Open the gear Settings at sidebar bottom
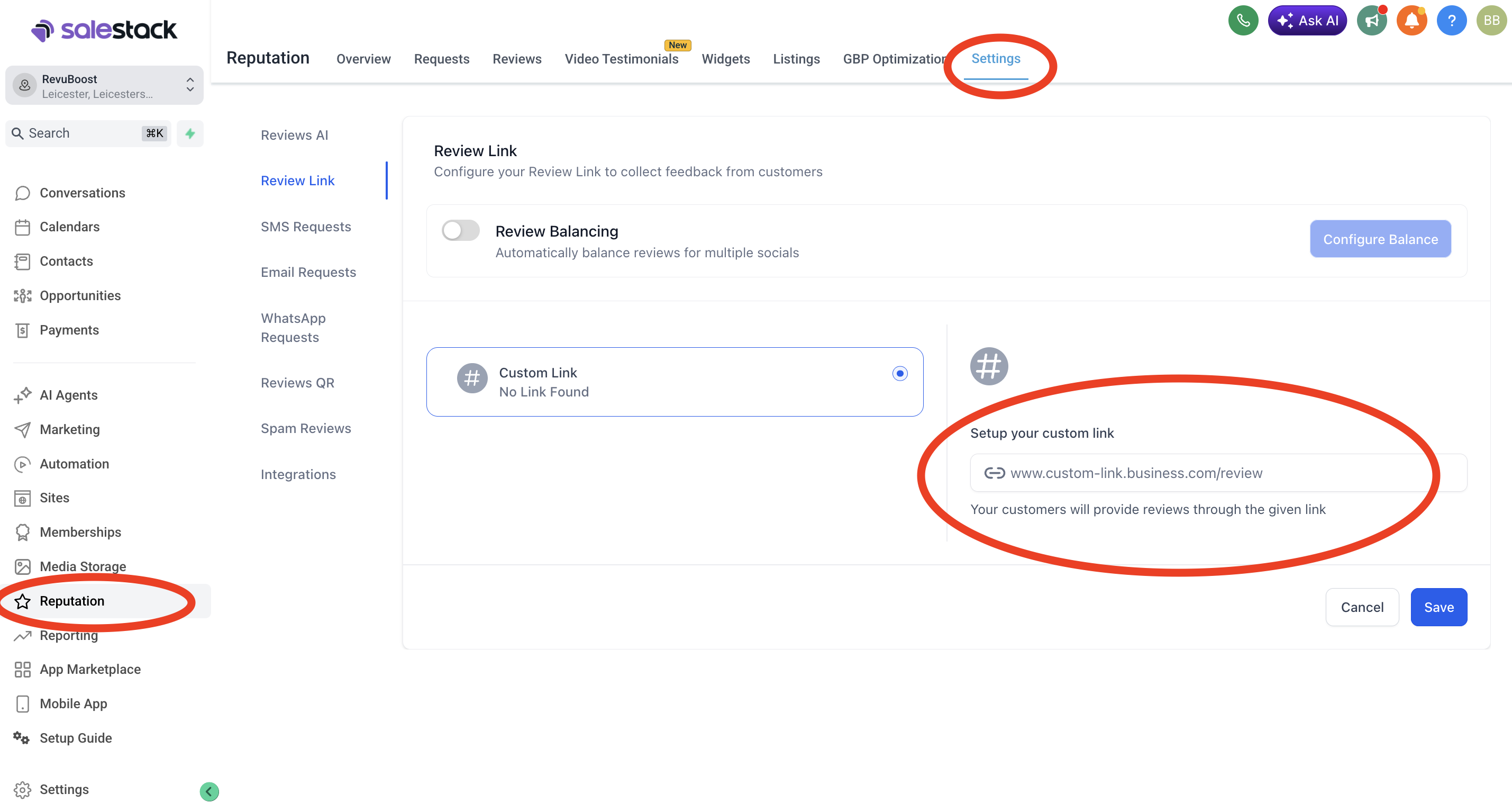 [x=63, y=790]
